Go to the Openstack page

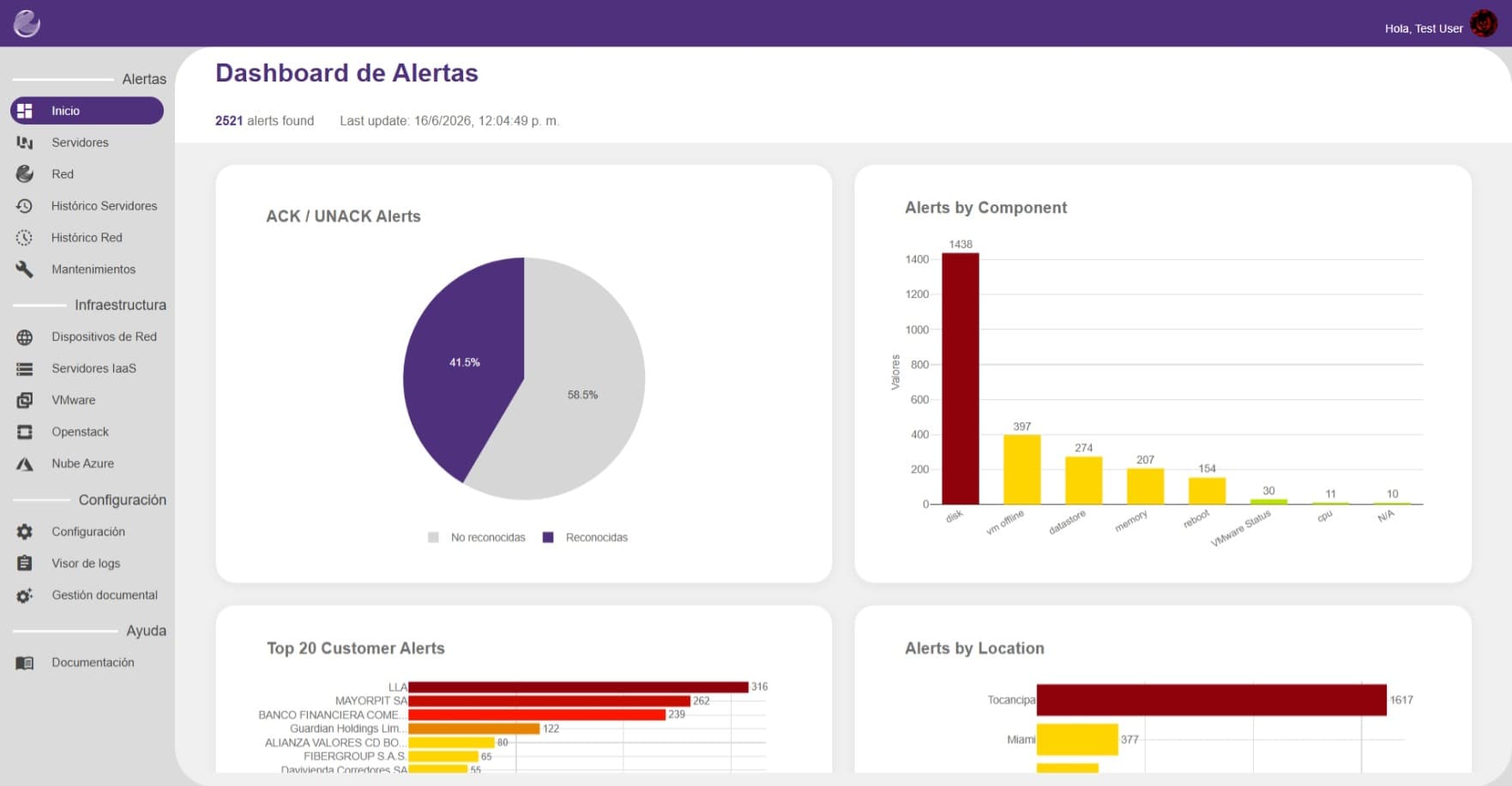pos(80,432)
